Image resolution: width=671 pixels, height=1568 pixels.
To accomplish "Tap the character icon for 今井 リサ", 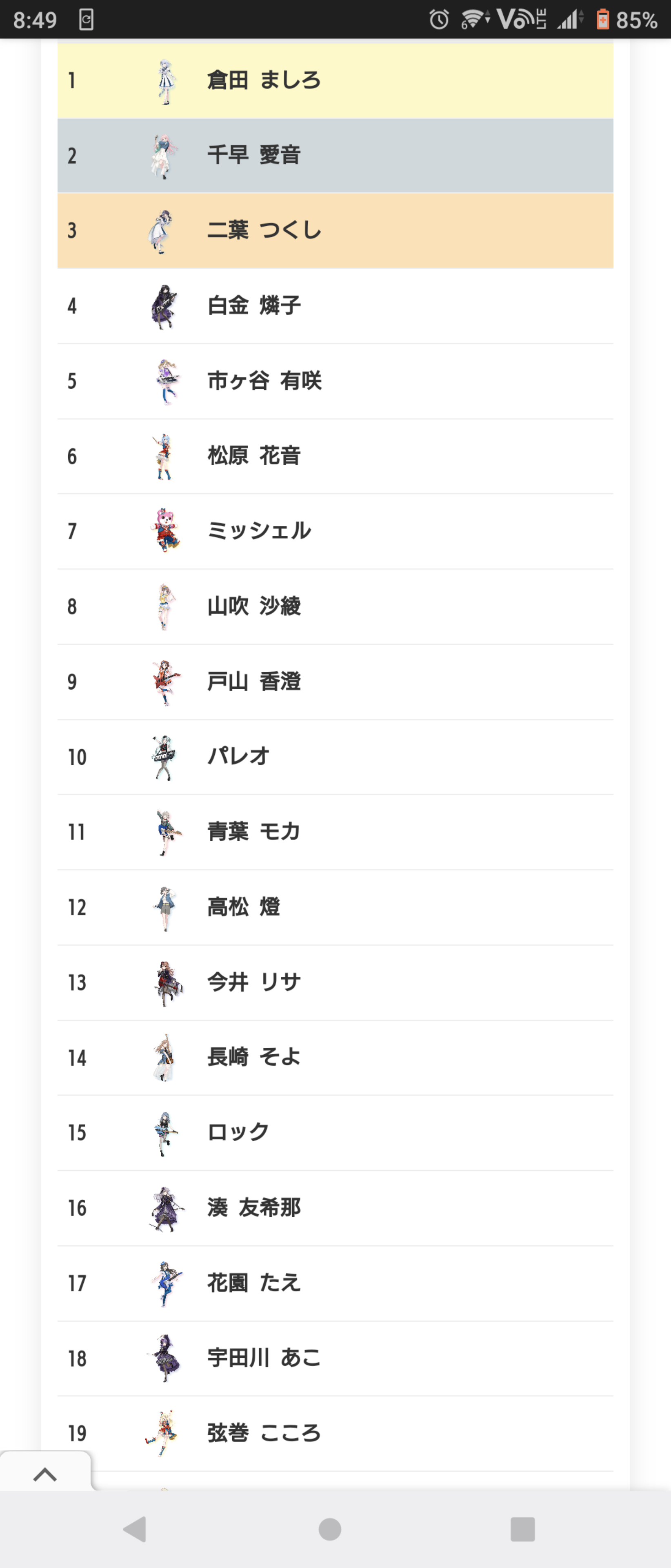I will 166,982.
